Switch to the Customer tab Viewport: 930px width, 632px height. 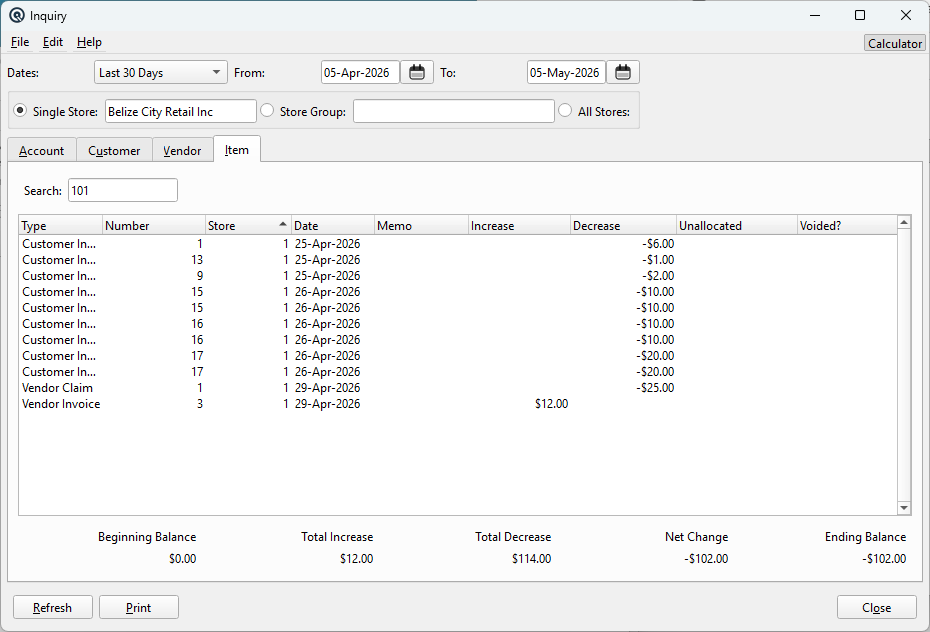tap(114, 151)
